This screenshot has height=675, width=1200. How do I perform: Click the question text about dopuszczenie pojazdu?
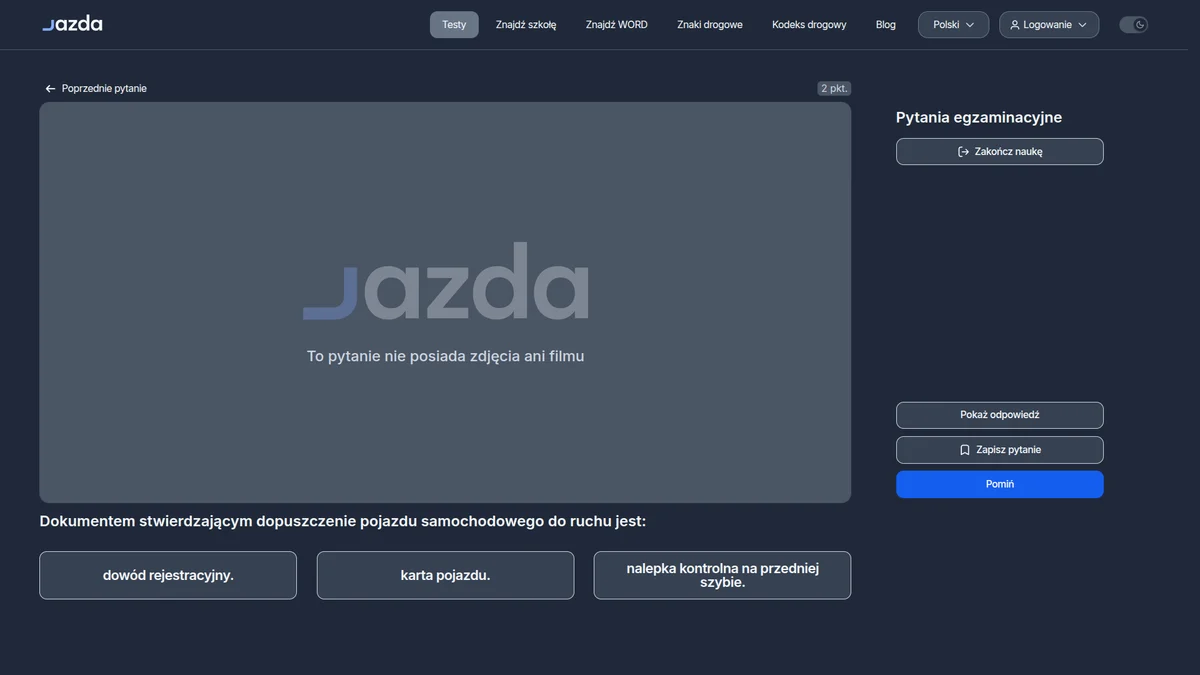(343, 522)
